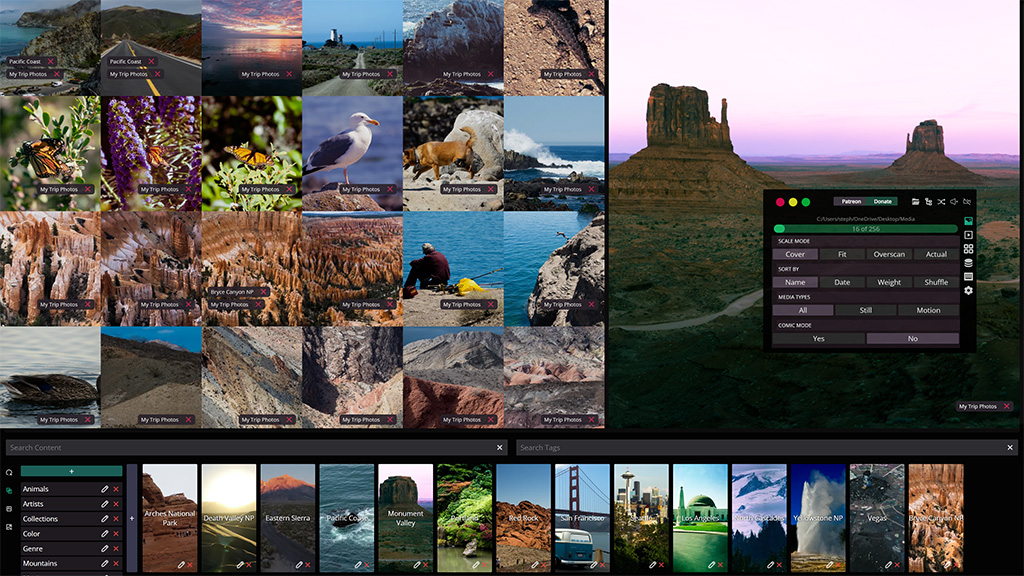1024x576 pixels.
Task: Open the Donate tab
Action: (x=882, y=202)
